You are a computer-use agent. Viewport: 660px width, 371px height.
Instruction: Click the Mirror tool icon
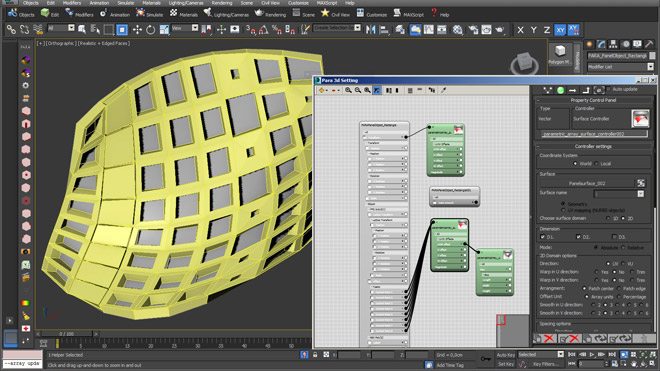371,29
